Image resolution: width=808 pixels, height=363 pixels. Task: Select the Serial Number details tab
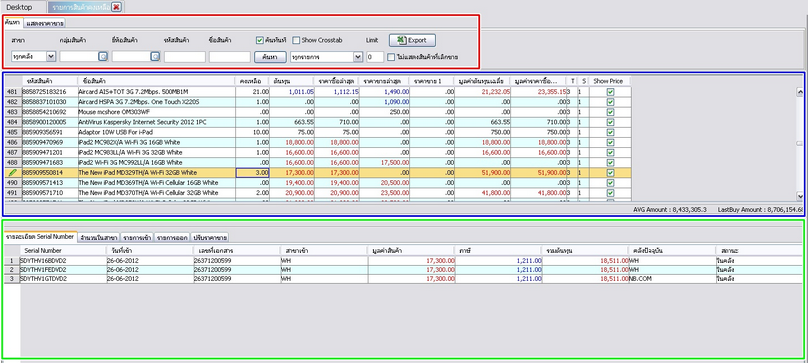click(x=40, y=237)
